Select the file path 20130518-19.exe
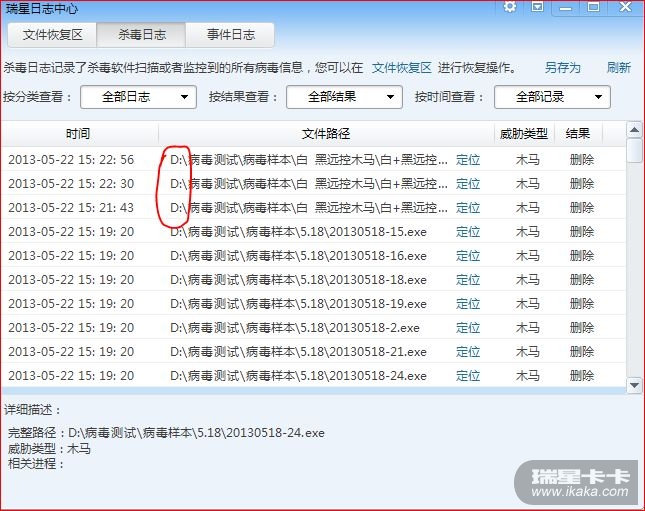 [298, 304]
